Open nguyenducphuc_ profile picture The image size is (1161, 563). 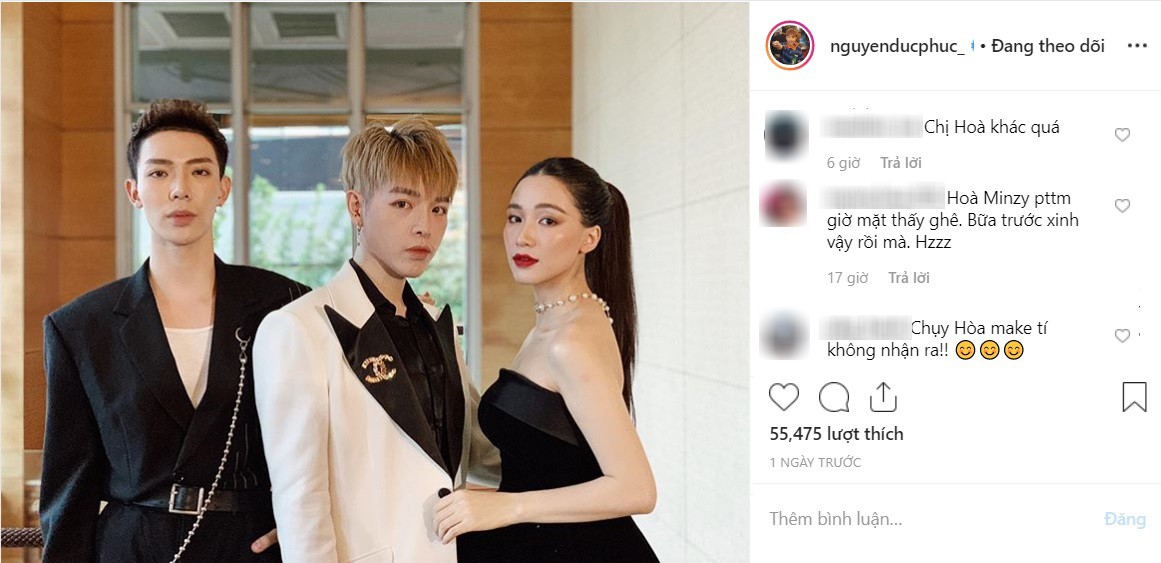[x=790, y=46]
